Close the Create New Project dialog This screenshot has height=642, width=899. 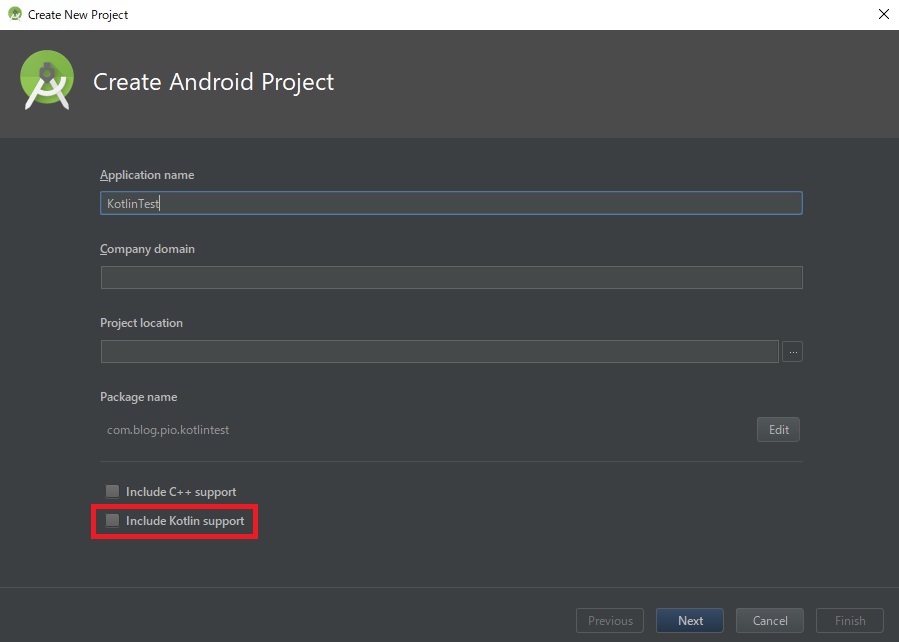coord(884,14)
